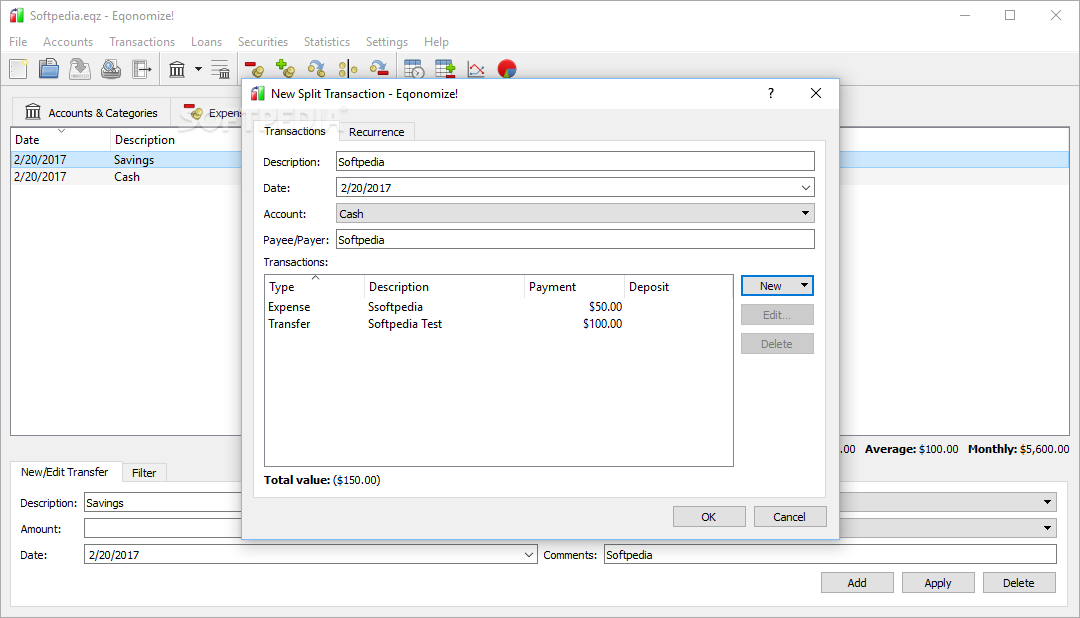The image size is (1080, 618).
Task: Open the File menu
Action: [18, 42]
